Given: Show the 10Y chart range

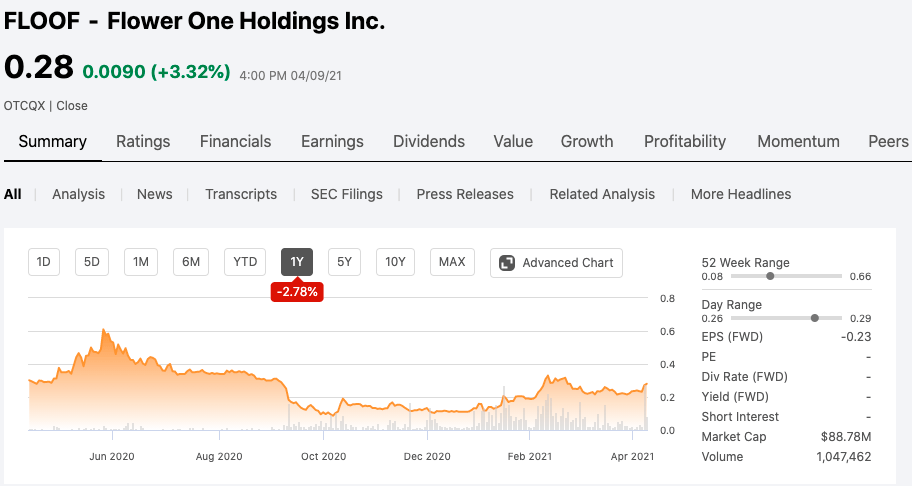Looking at the screenshot, I should tap(395, 262).
